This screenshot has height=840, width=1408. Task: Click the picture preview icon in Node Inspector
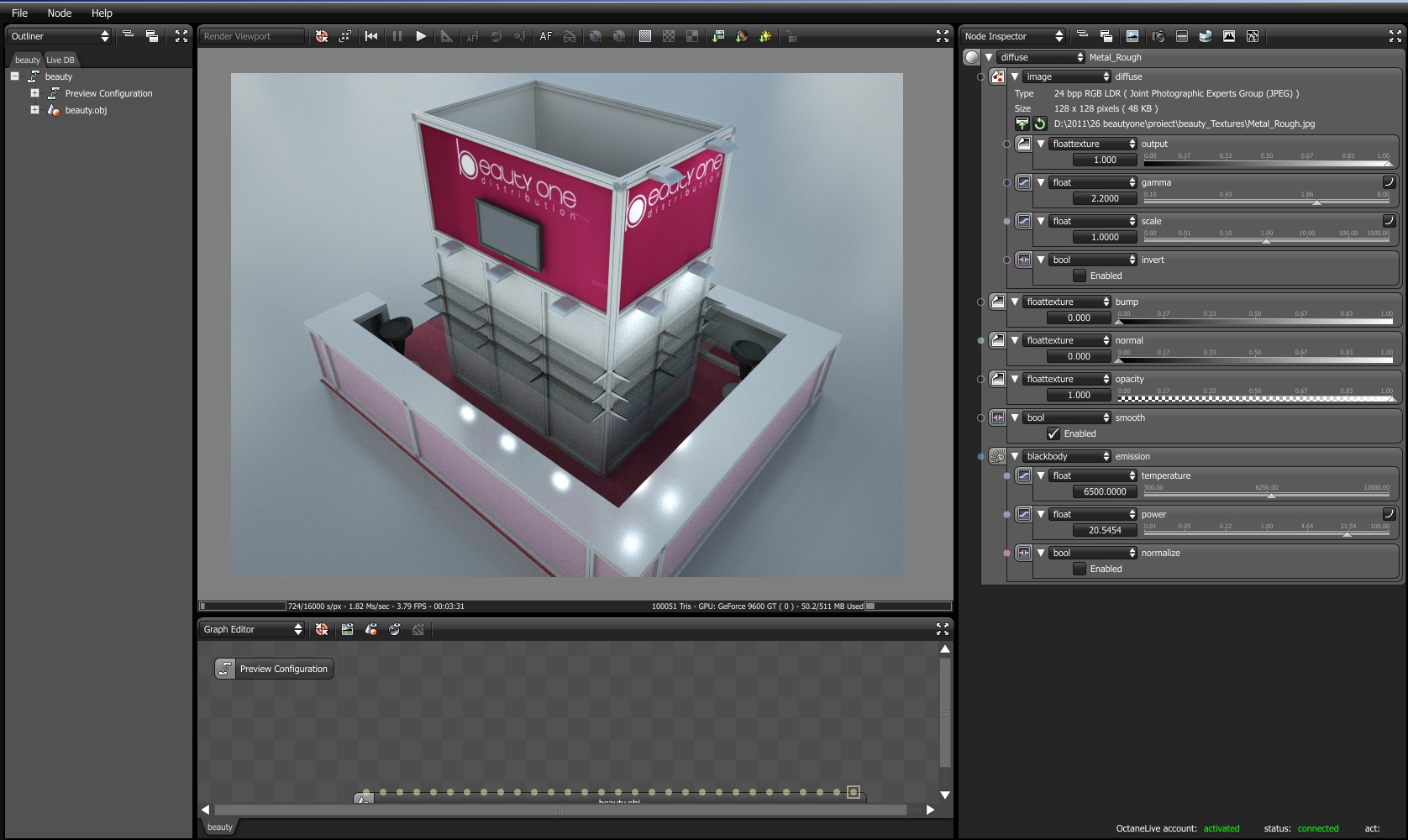1132,36
